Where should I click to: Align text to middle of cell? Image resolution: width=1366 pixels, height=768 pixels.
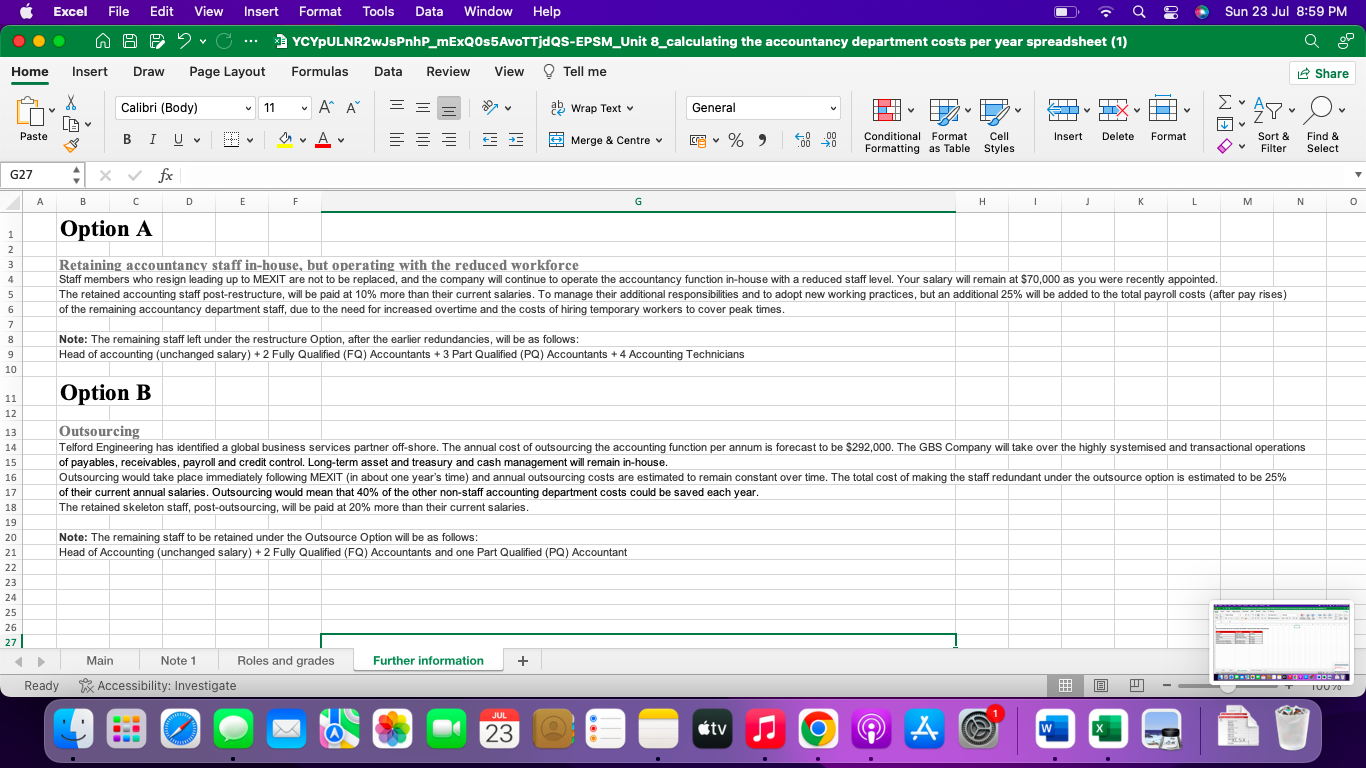(x=423, y=108)
